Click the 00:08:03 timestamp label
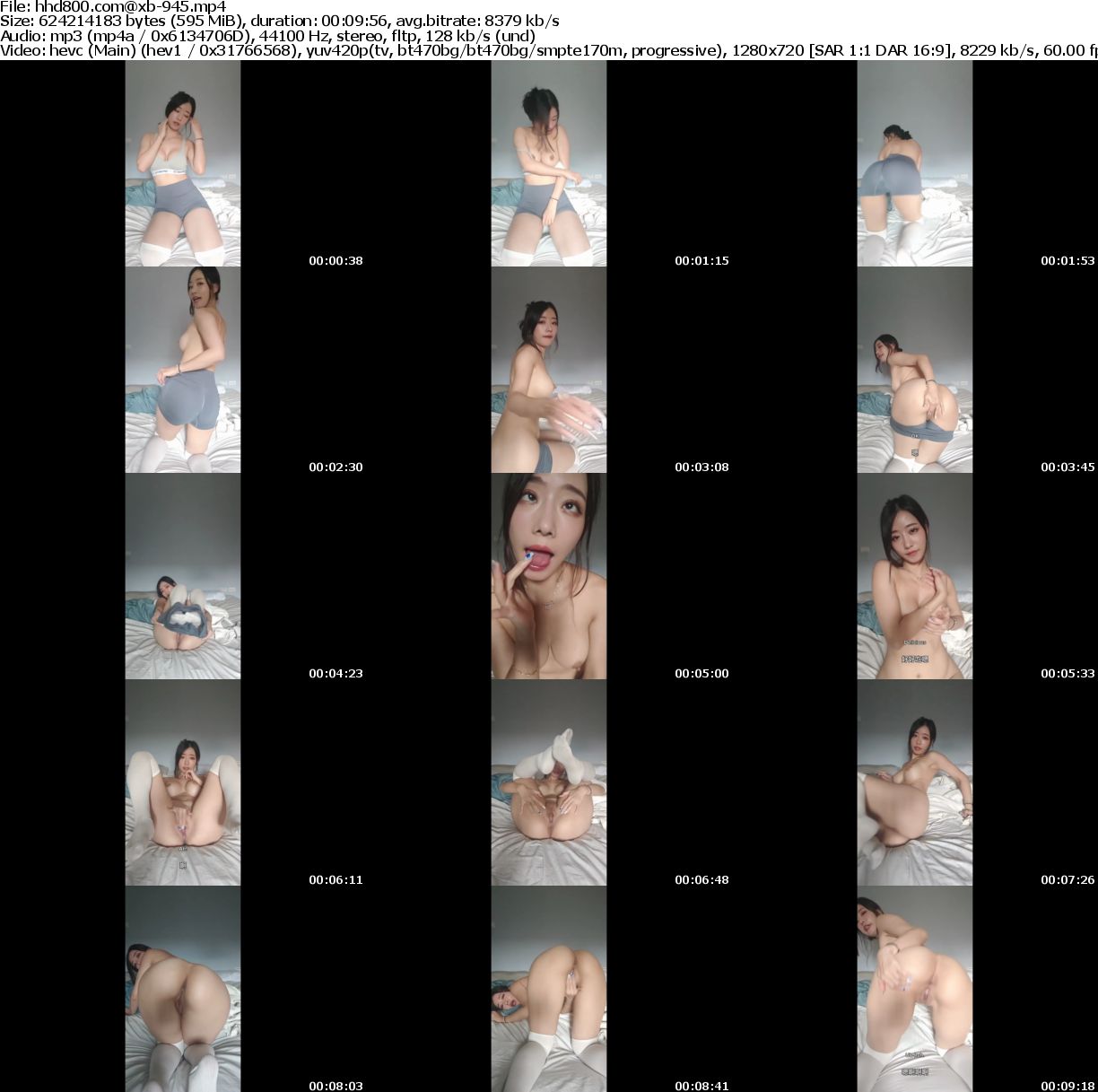 [335, 1086]
